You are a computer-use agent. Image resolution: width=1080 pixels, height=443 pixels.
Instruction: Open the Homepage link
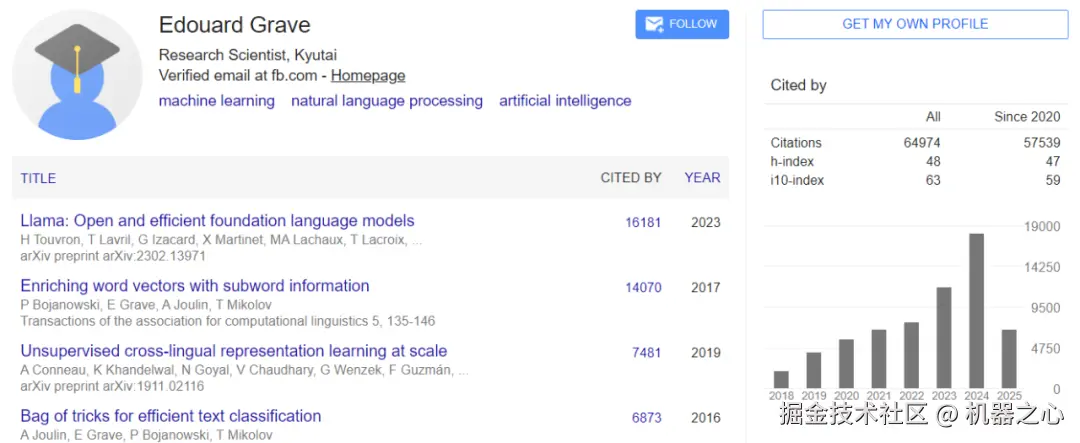368,75
